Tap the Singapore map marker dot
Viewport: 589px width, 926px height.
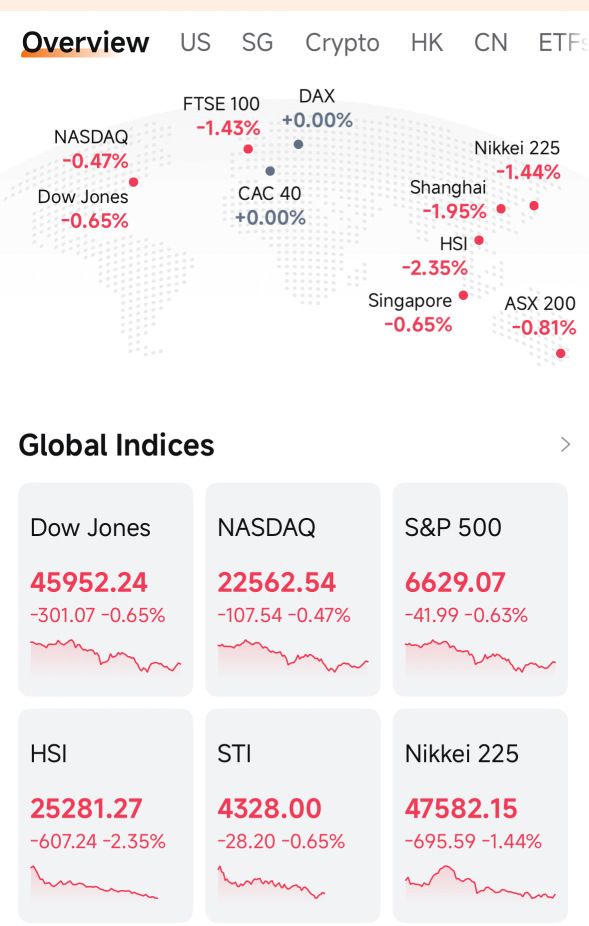463,295
